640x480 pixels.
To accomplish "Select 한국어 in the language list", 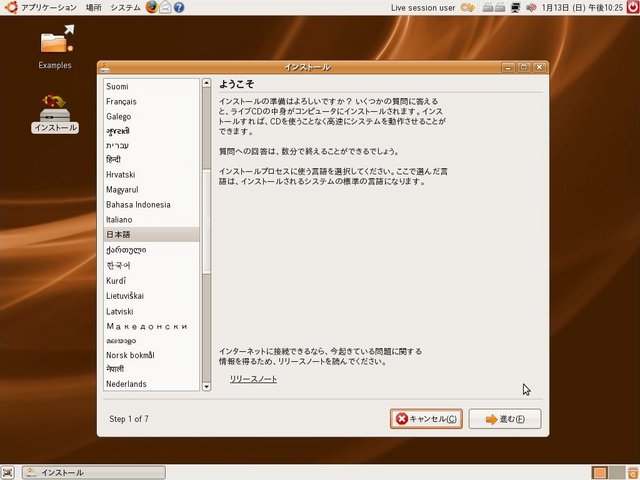I will point(151,265).
